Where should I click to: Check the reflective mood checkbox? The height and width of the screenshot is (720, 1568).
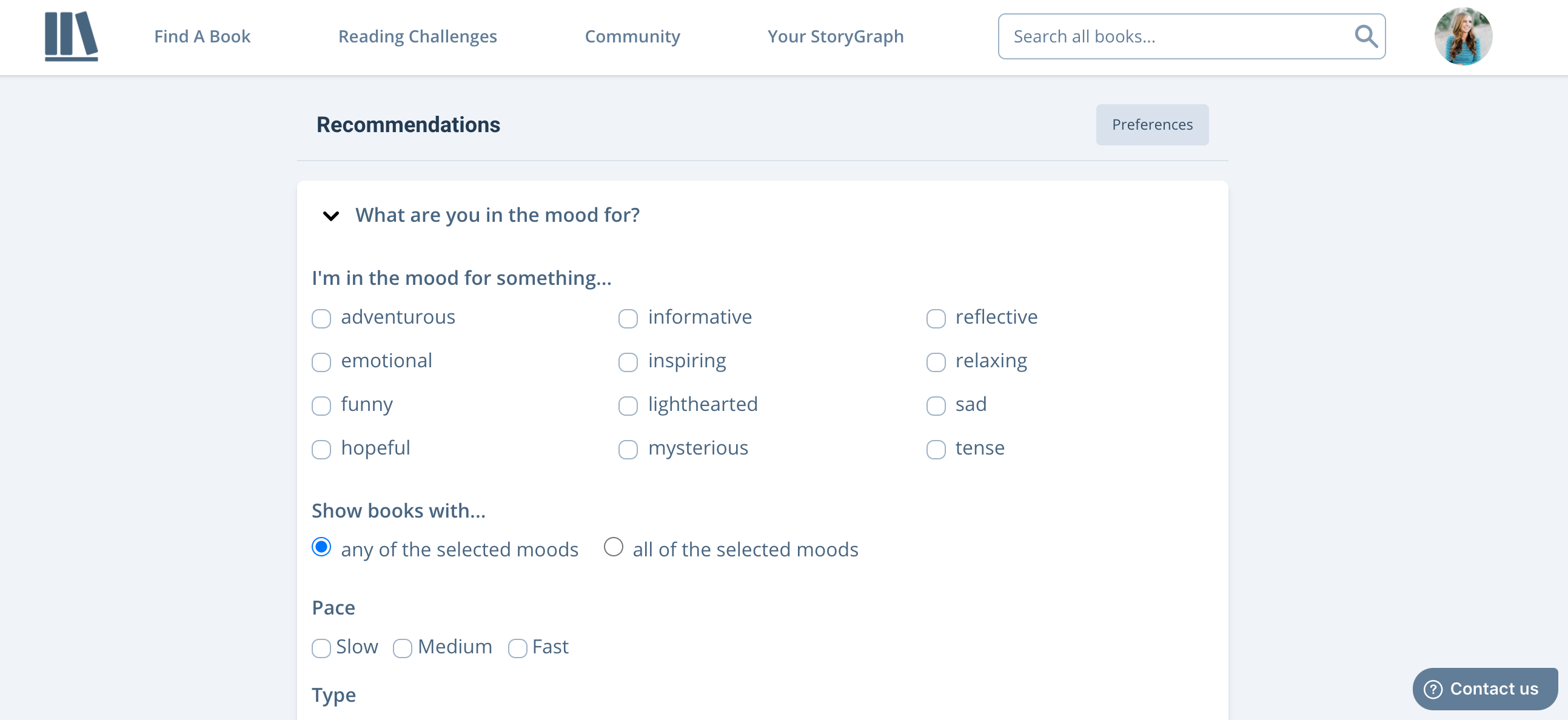click(936, 318)
